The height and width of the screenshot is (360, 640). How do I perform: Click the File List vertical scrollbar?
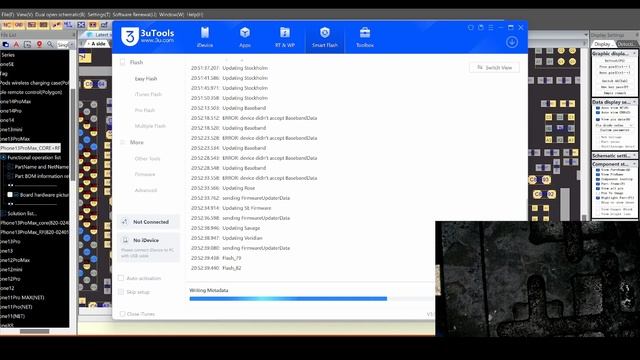[73, 135]
